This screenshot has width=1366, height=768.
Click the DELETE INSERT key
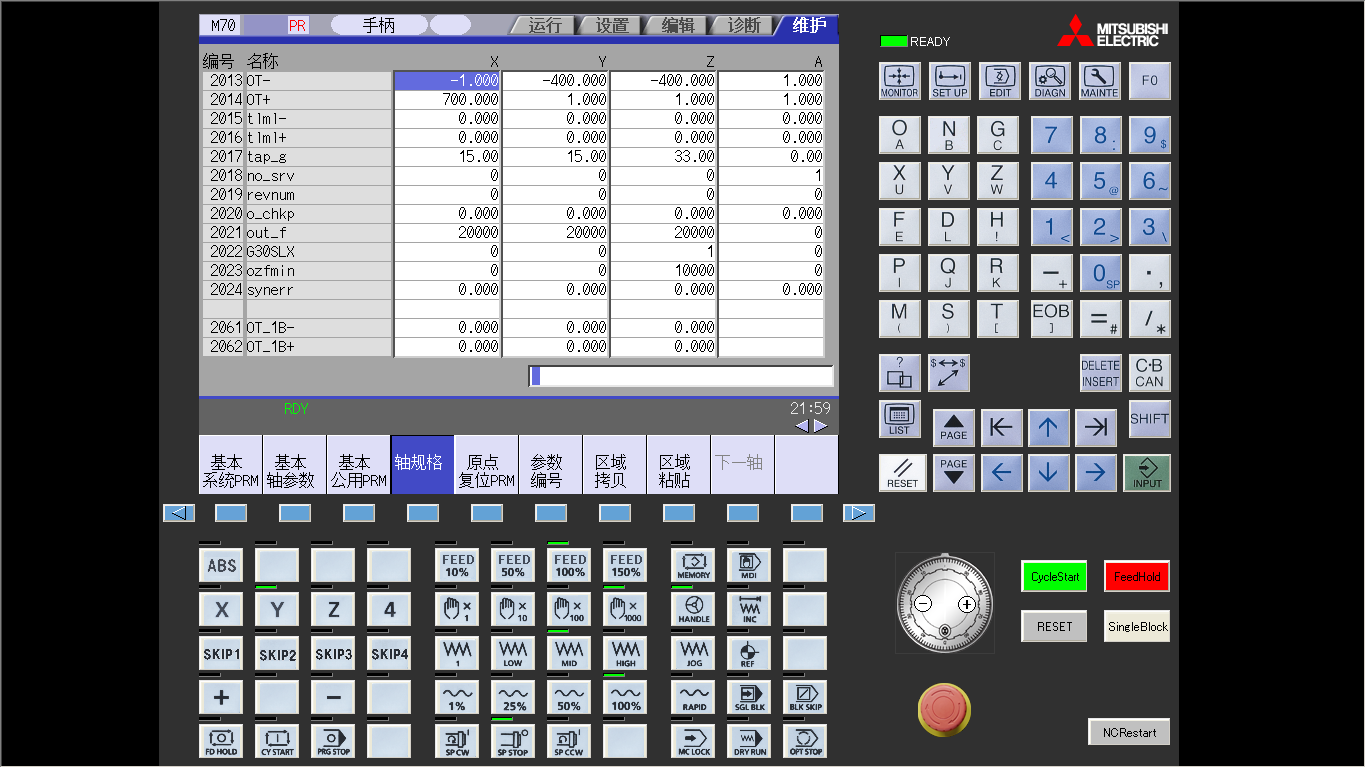coord(1100,373)
